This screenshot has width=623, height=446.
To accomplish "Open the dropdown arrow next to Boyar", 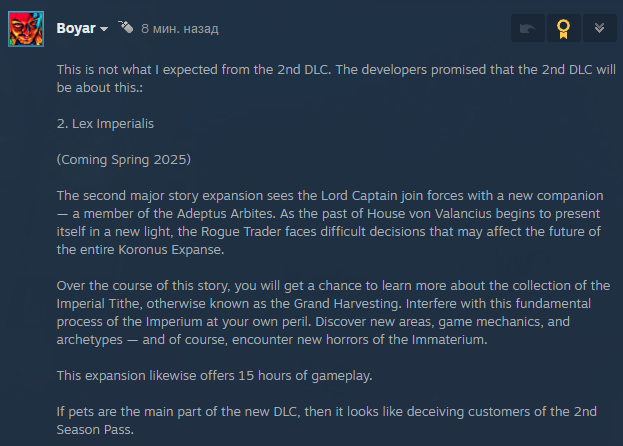I will pos(104,29).
